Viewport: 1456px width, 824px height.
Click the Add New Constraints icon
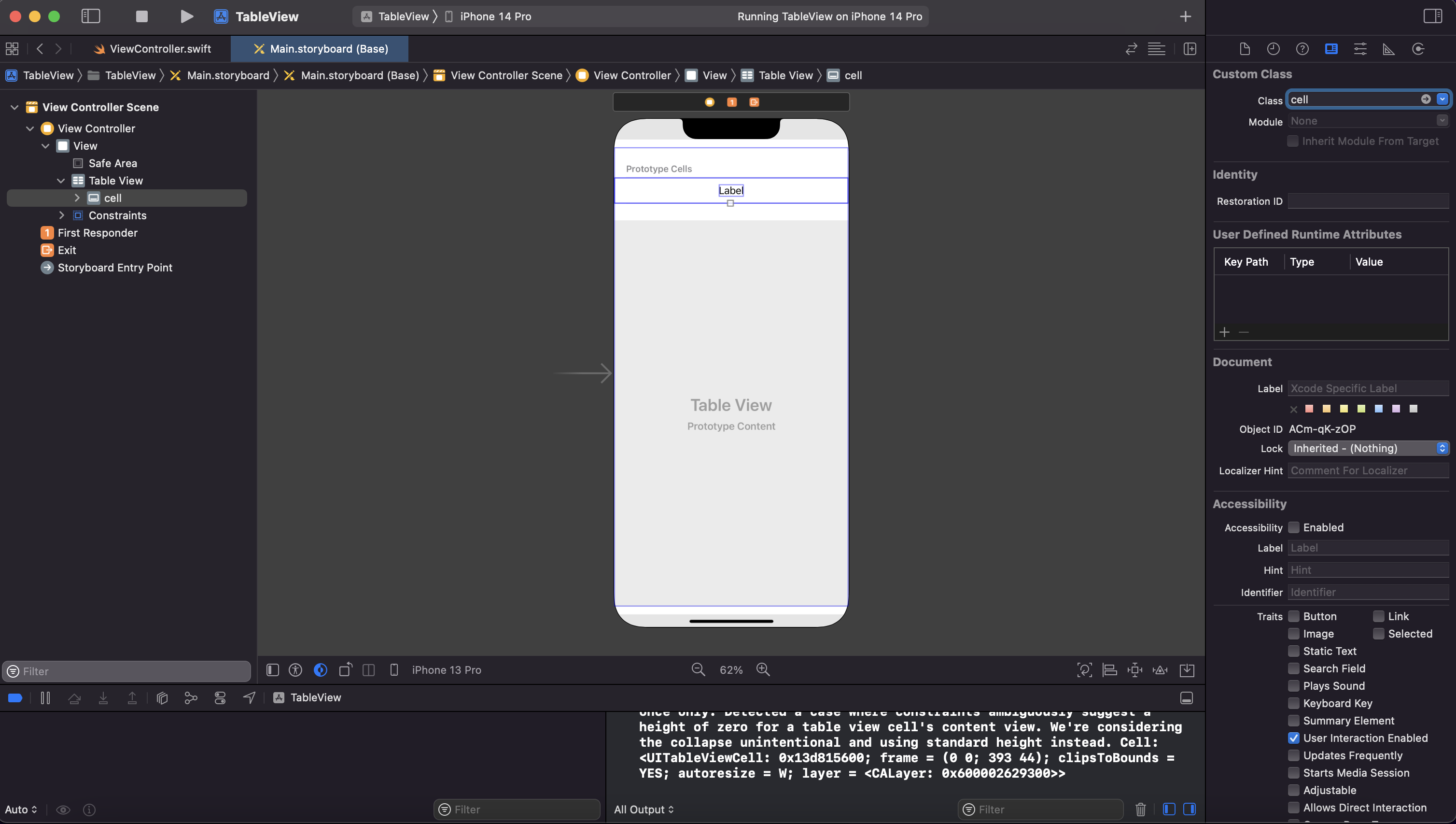(1134, 670)
